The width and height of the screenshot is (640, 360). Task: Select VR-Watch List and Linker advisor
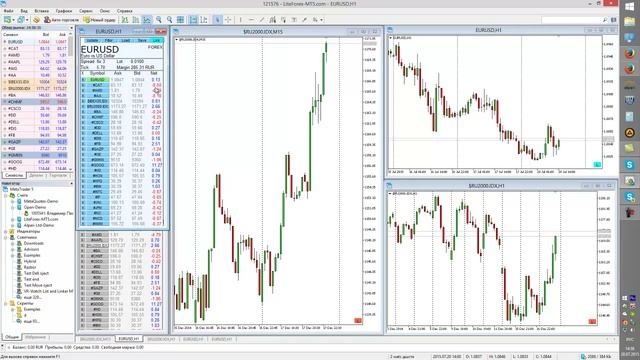click(48, 291)
